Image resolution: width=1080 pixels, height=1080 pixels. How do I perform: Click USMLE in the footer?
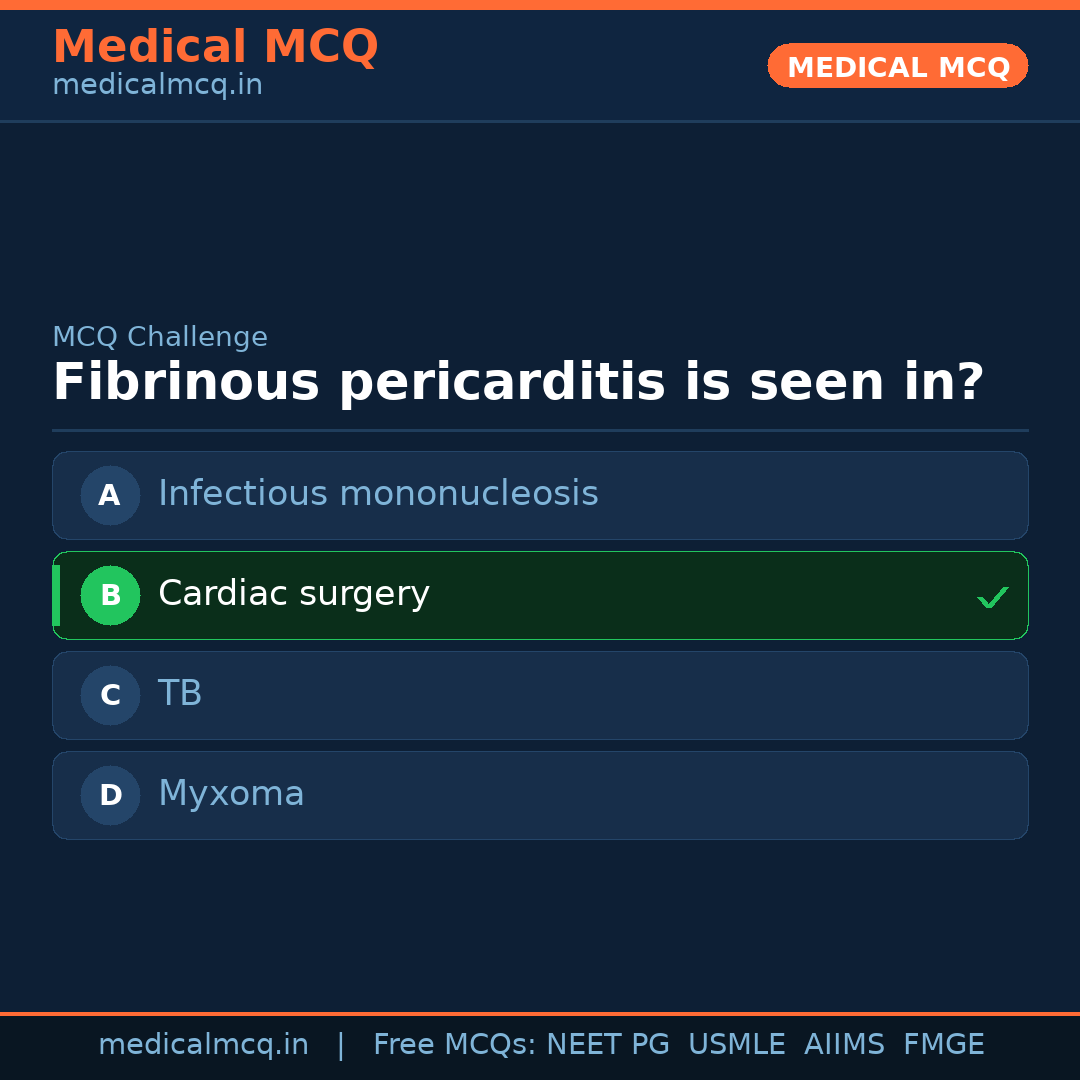[x=736, y=1045]
